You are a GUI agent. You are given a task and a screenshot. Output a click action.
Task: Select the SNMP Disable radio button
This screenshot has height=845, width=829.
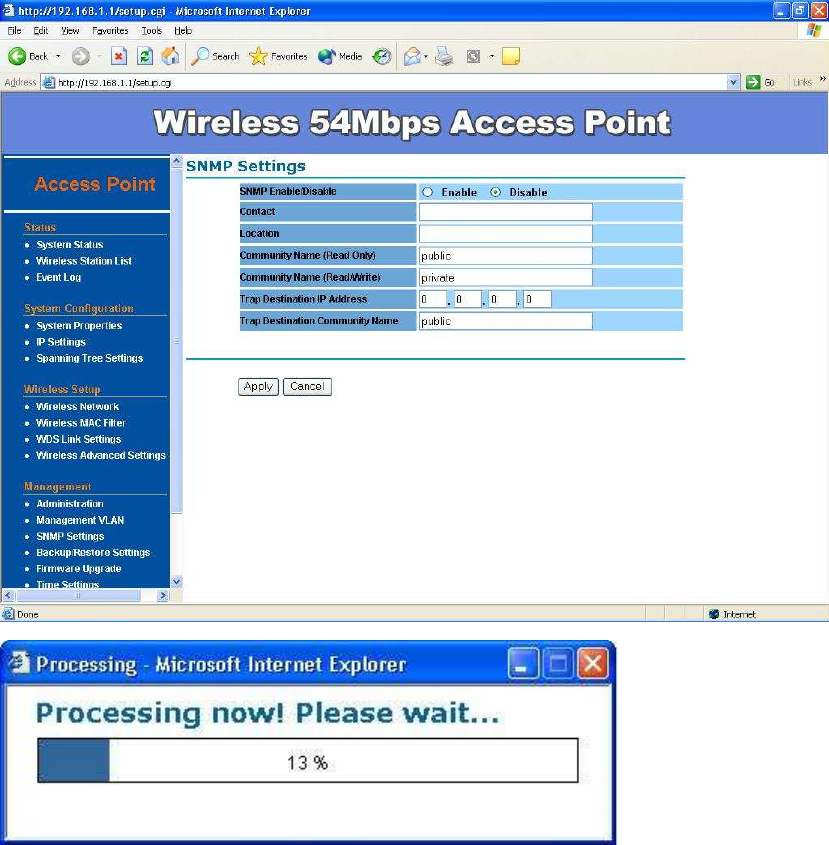(x=495, y=192)
